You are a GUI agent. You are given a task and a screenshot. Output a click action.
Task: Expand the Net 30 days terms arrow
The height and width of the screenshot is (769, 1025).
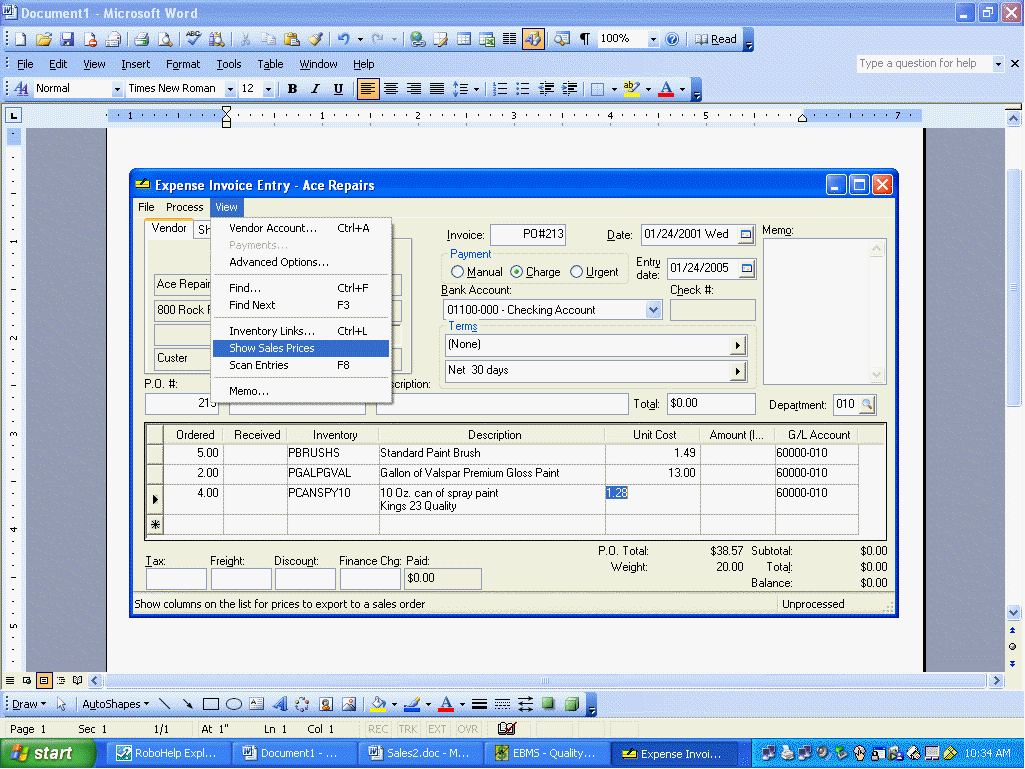738,371
